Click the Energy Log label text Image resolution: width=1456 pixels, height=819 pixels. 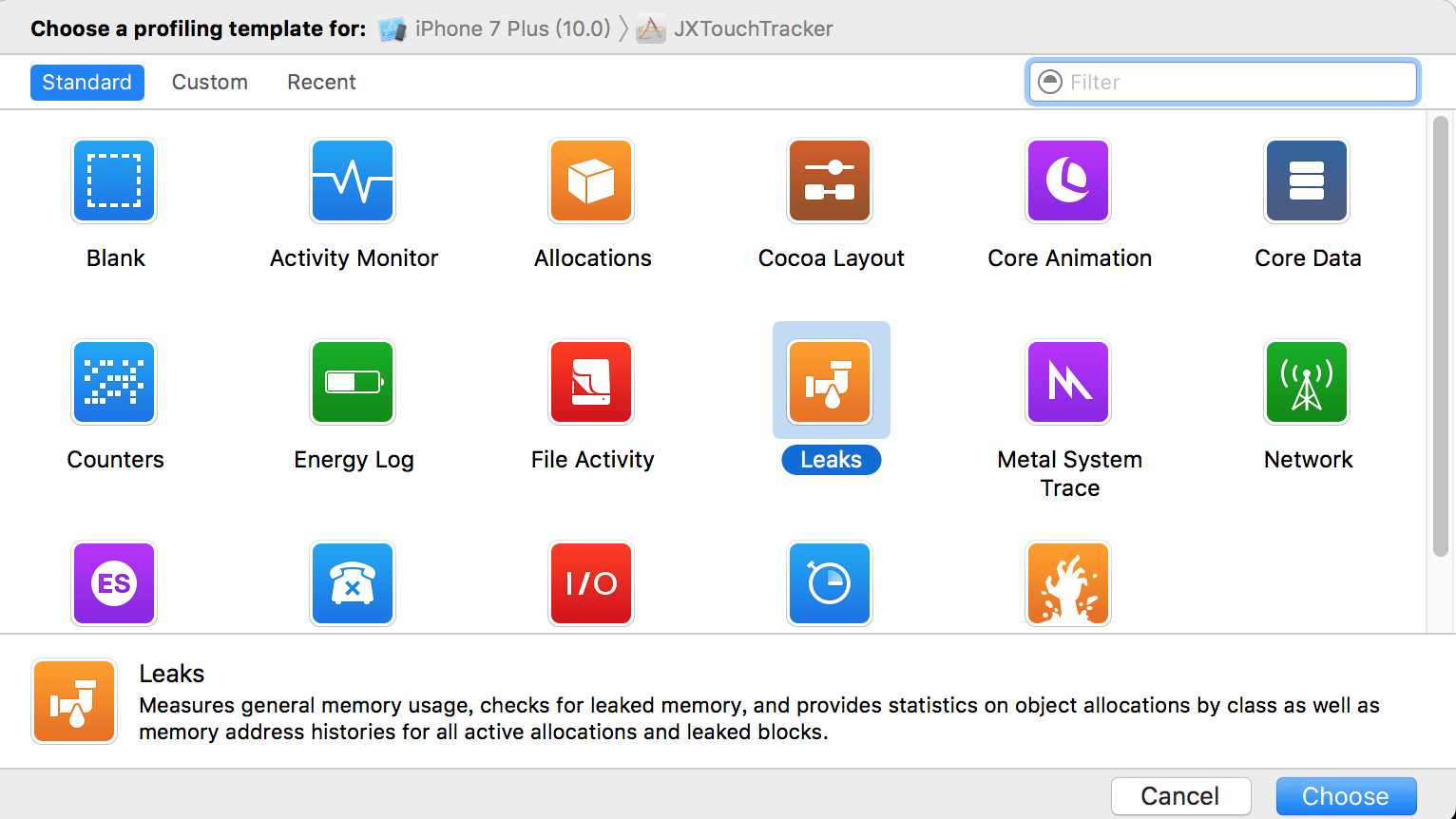point(354,460)
